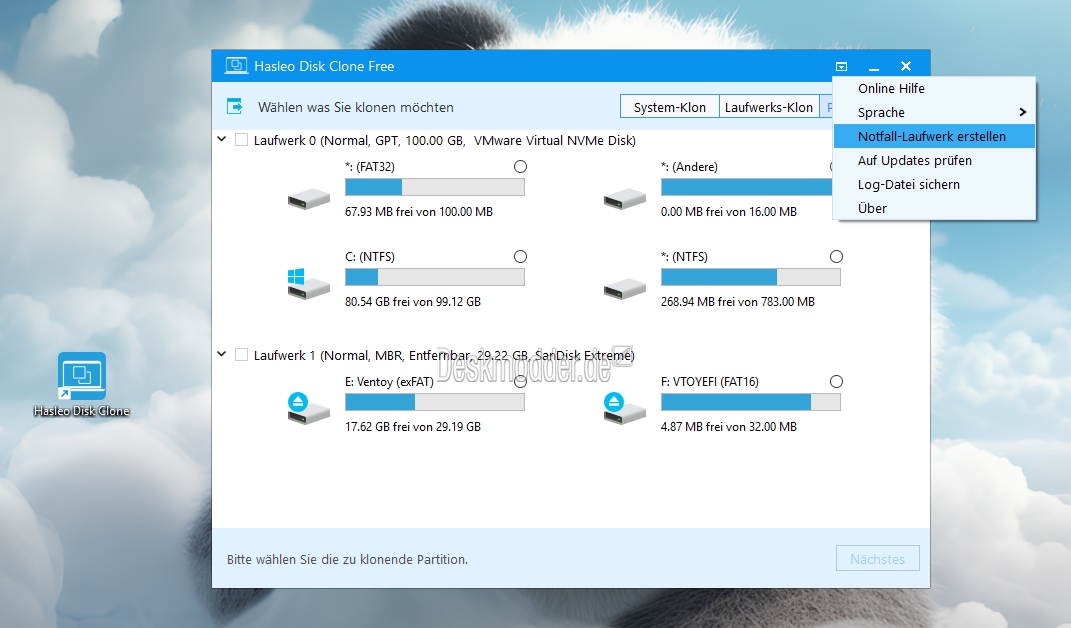Select the E: Ventoy partition radio button
Viewport: 1071px width, 628px height.
coord(520,381)
